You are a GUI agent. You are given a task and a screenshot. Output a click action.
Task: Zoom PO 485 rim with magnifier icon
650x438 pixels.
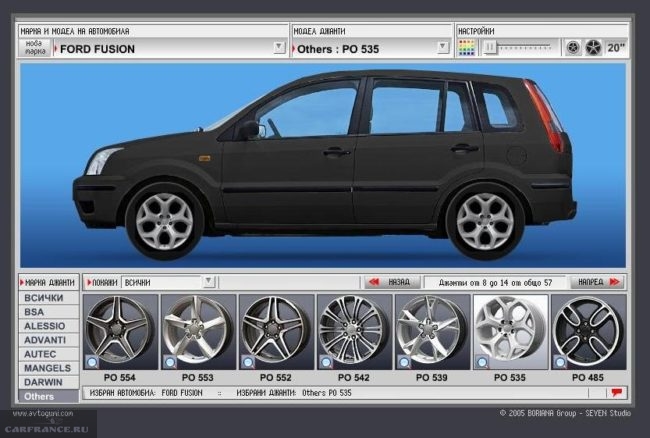(560, 362)
